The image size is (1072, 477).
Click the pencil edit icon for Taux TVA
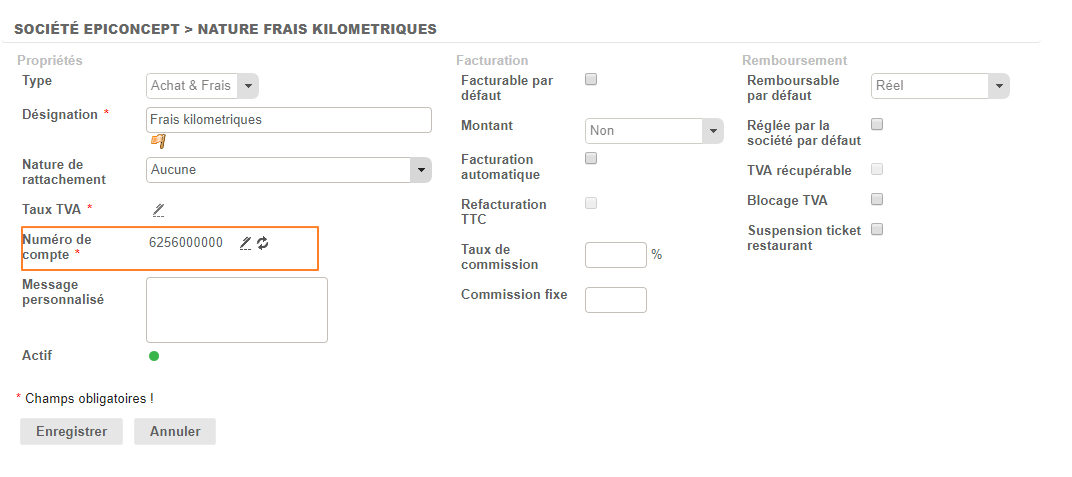pos(158,209)
